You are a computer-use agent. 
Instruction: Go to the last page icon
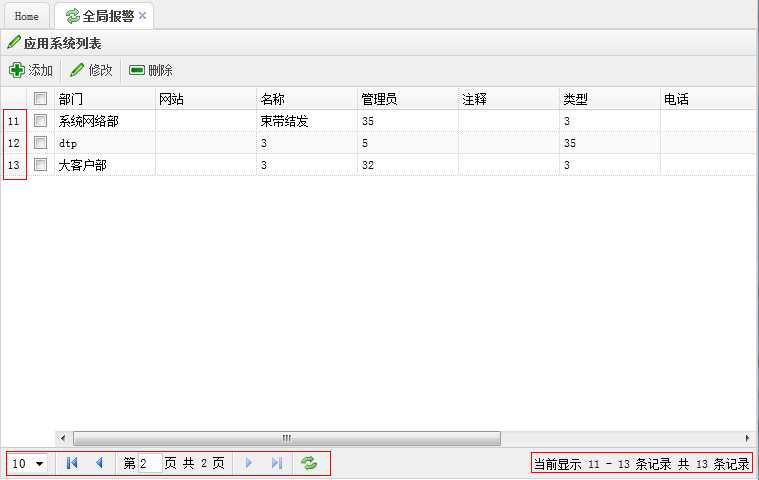tap(277, 464)
